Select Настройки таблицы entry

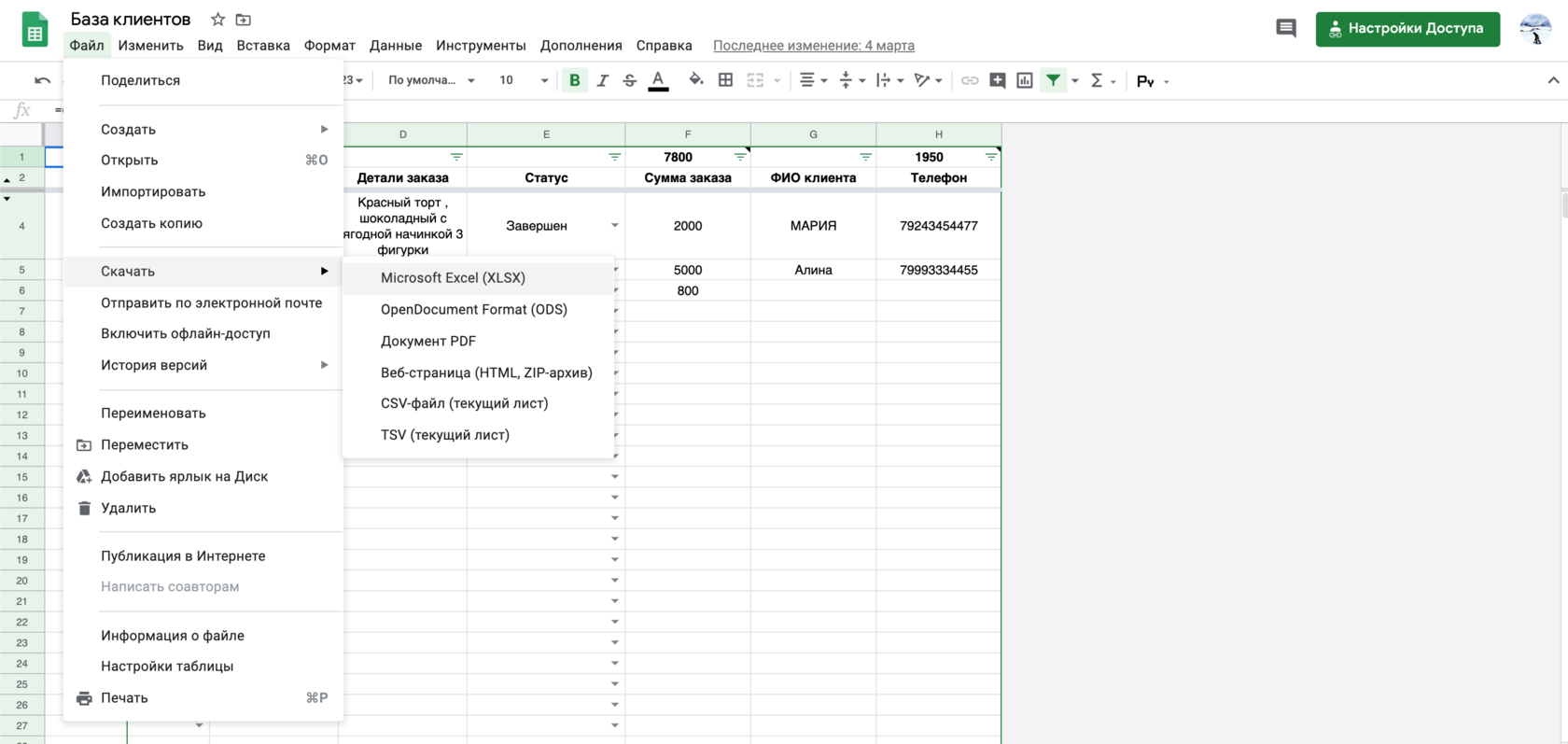pyautogui.click(x=203, y=667)
